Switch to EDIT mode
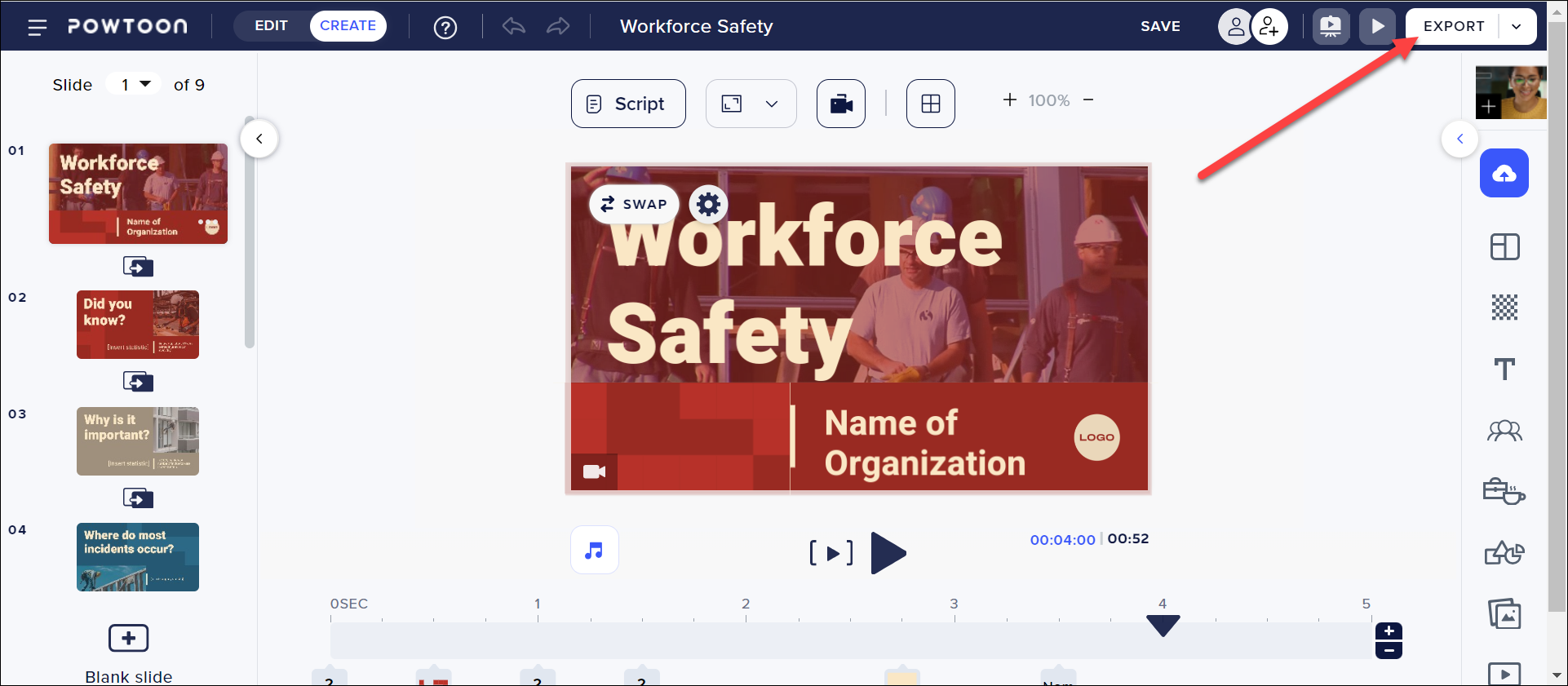The height and width of the screenshot is (686, 1568). pyautogui.click(x=271, y=26)
